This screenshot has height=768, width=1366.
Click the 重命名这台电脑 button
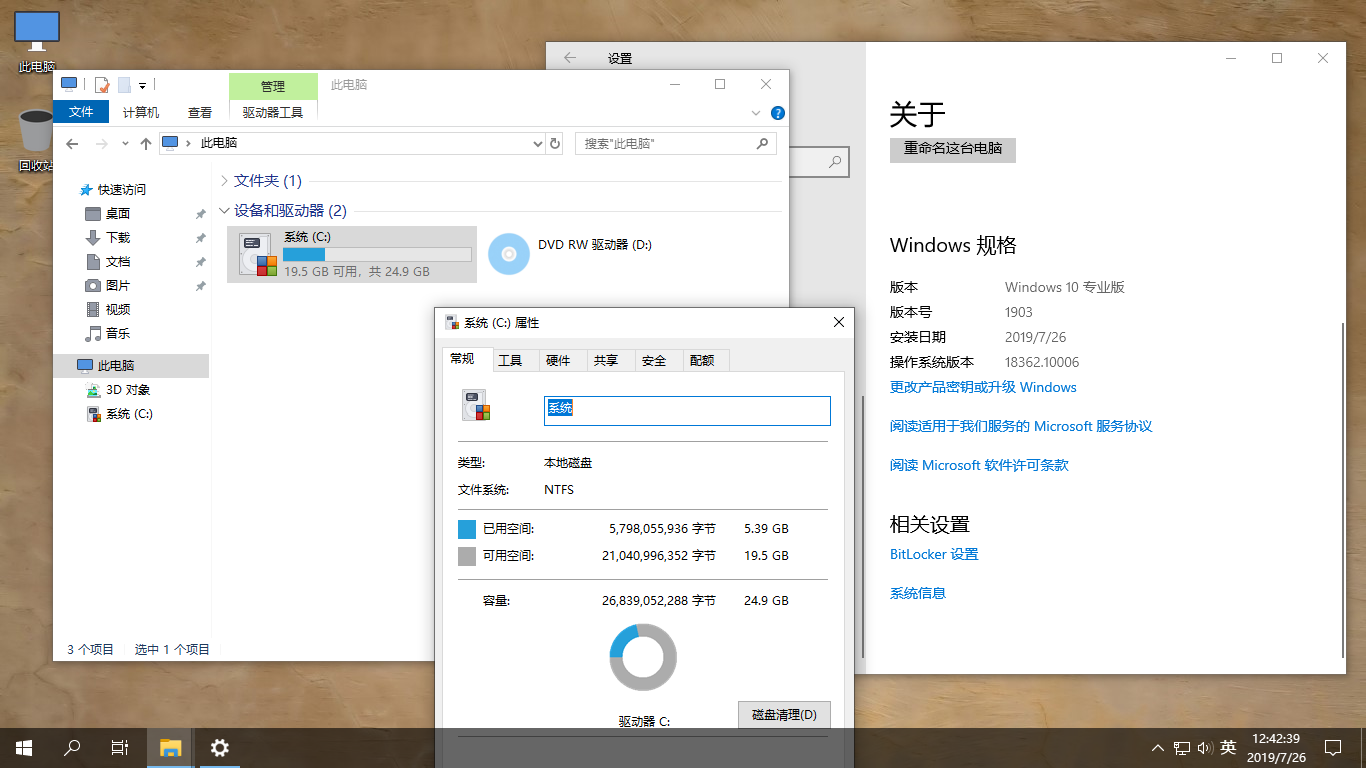pyautogui.click(x=952, y=148)
